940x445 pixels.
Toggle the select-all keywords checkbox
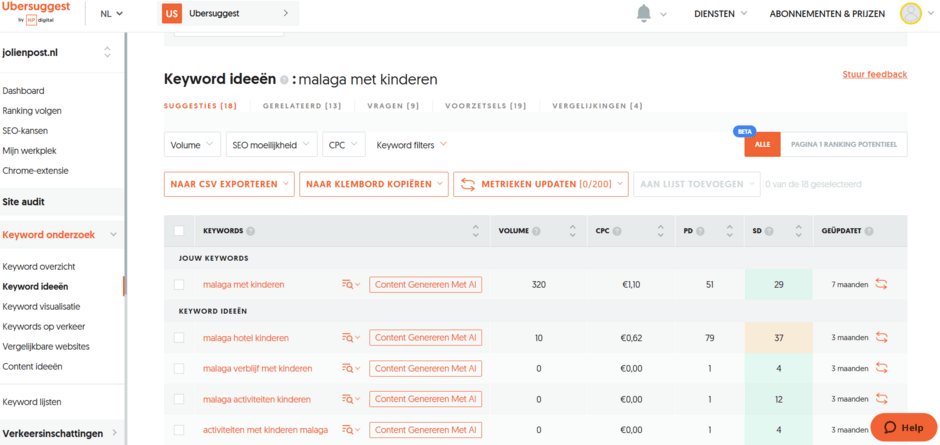tap(179, 231)
